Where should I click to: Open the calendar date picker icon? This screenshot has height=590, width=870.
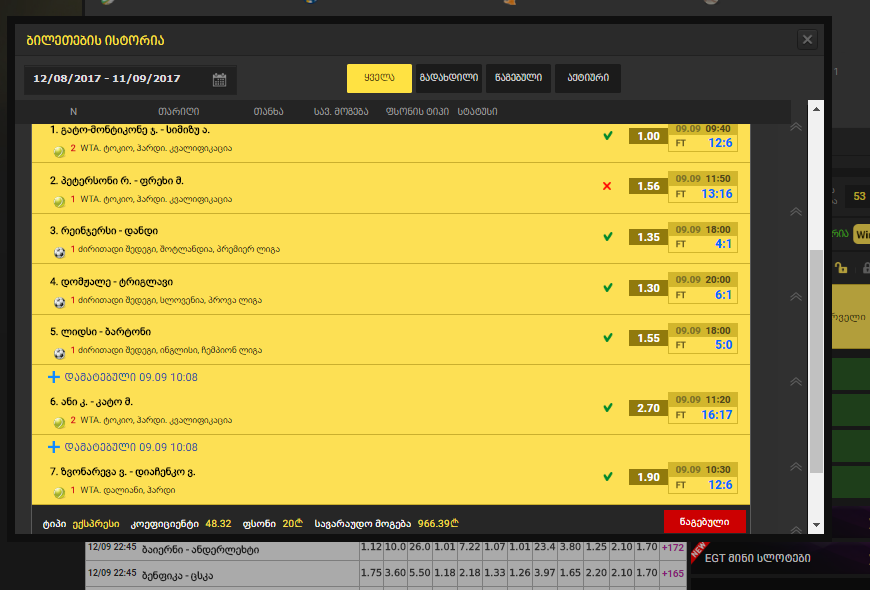[219, 79]
